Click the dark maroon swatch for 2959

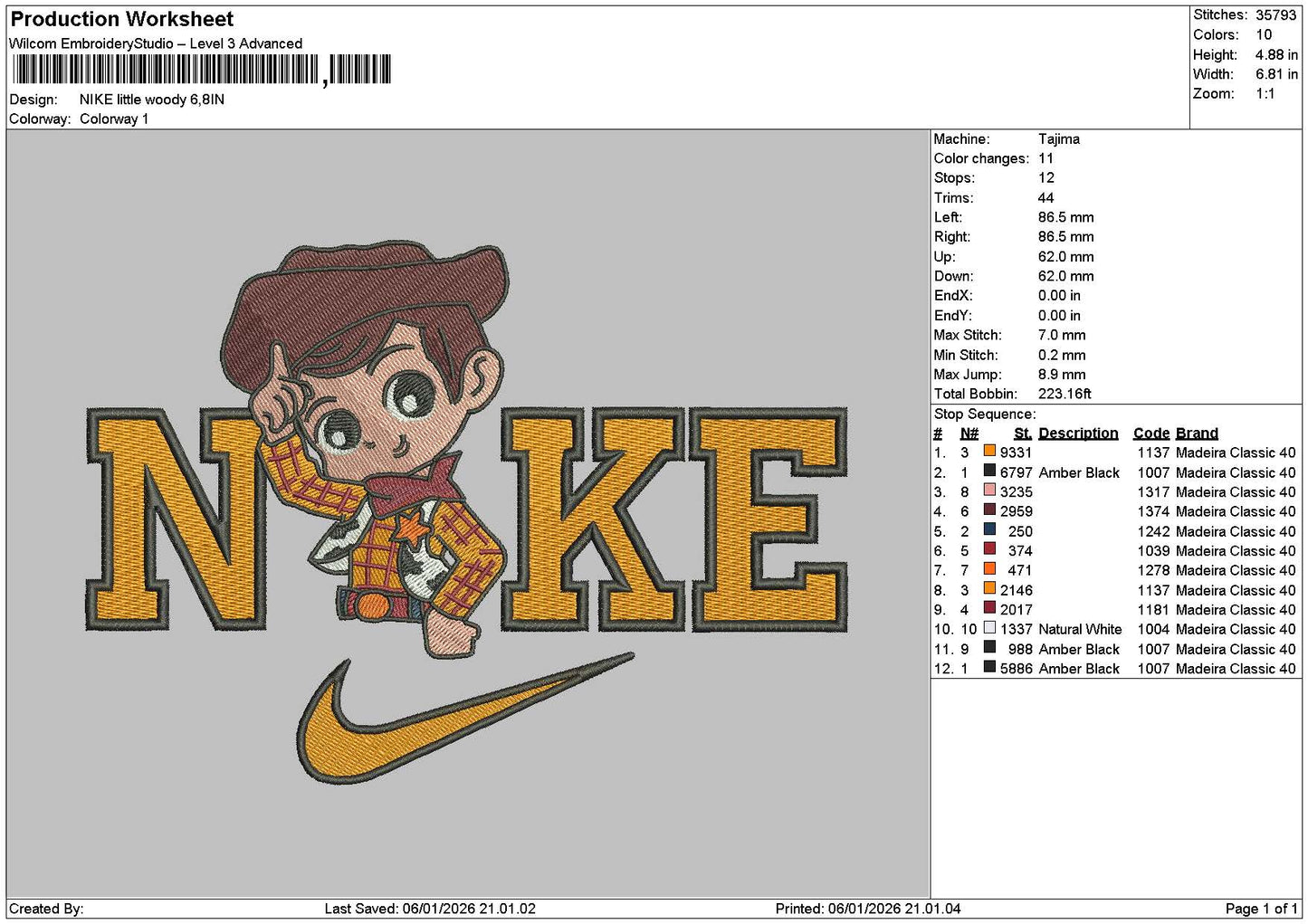click(989, 510)
